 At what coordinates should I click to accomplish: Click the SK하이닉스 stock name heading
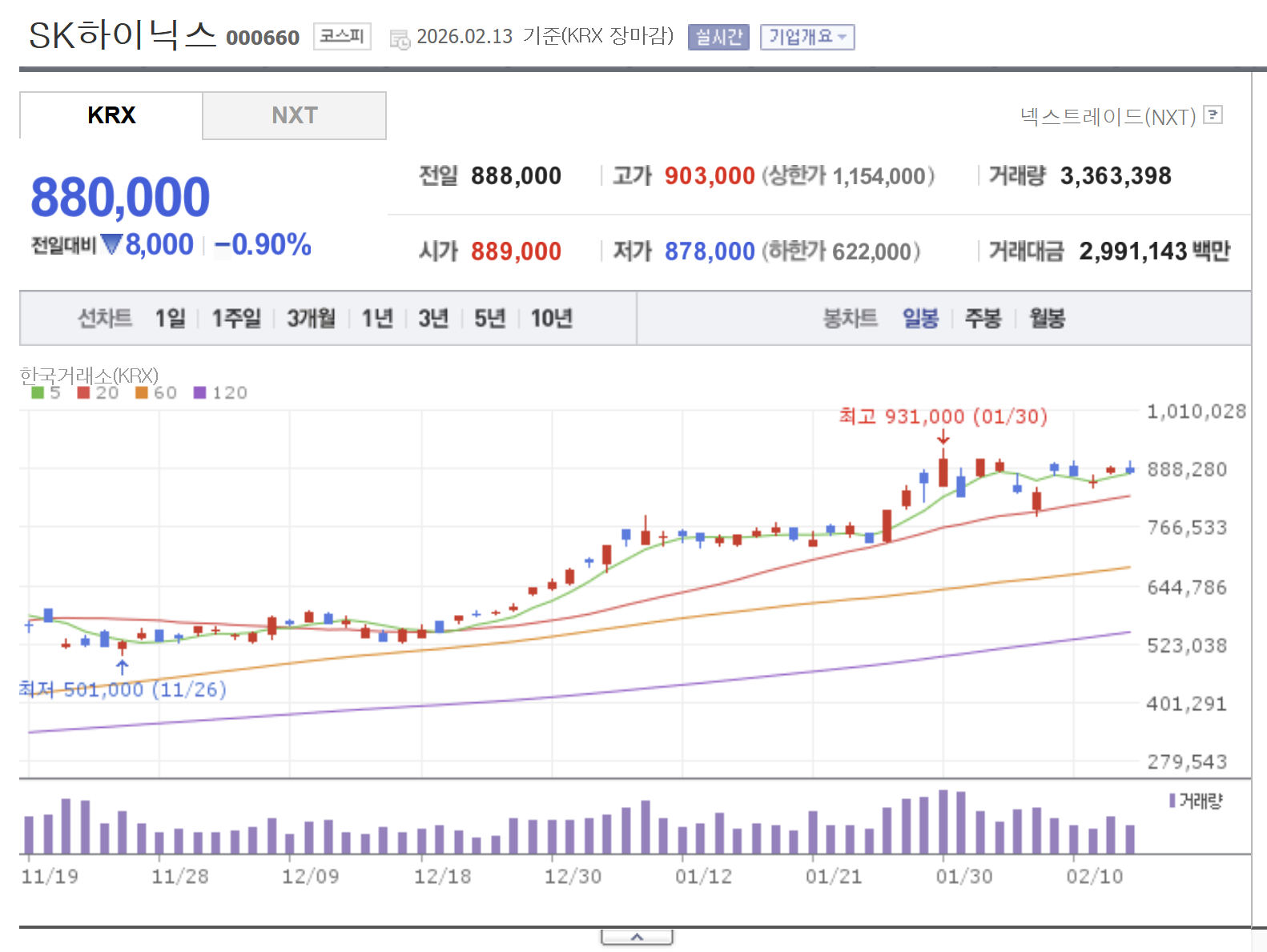click(x=123, y=34)
